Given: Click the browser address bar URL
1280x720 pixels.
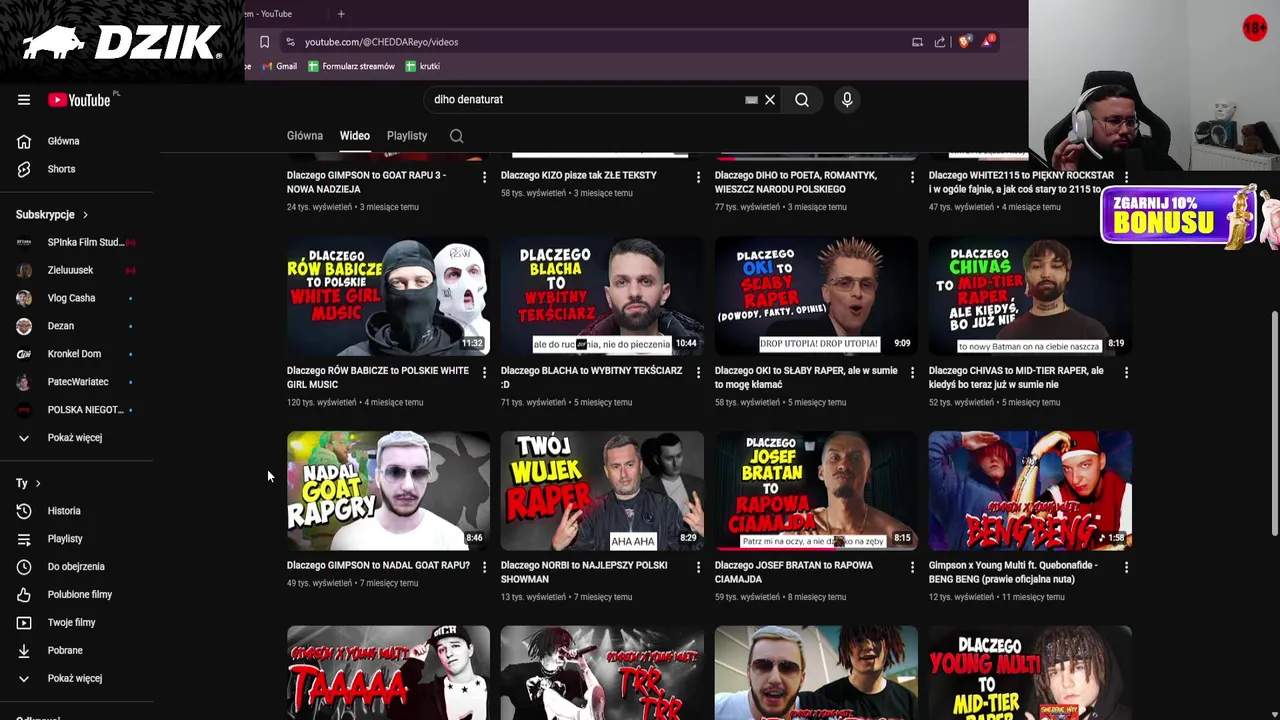Looking at the screenshot, I should pos(381,42).
